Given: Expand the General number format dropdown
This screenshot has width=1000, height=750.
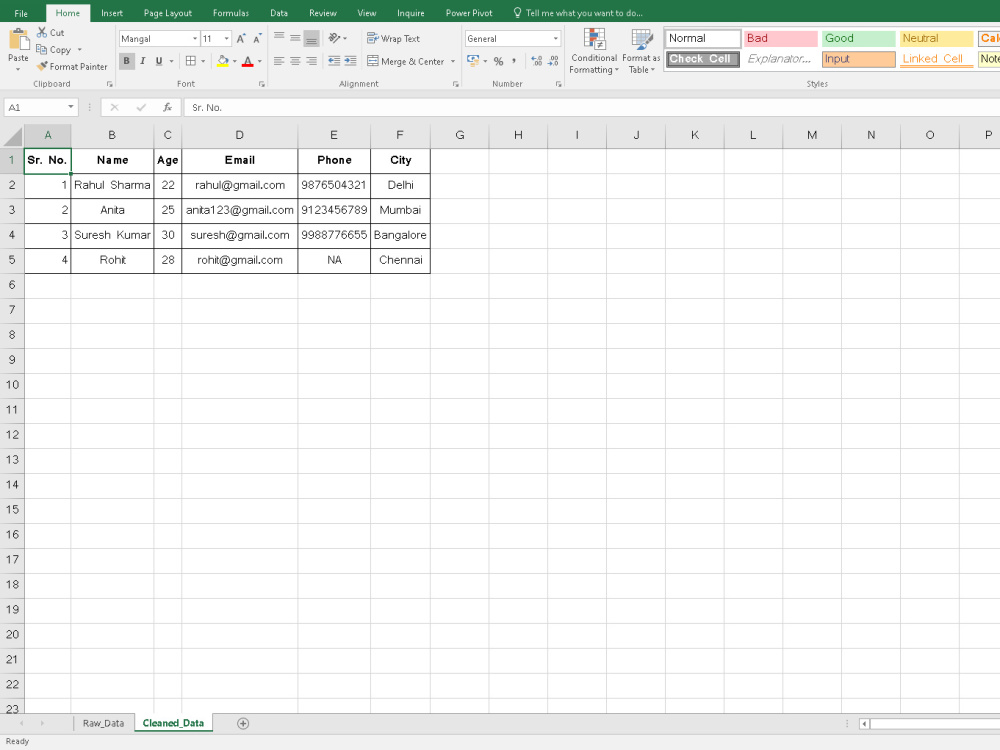Looking at the screenshot, I should coord(555,39).
